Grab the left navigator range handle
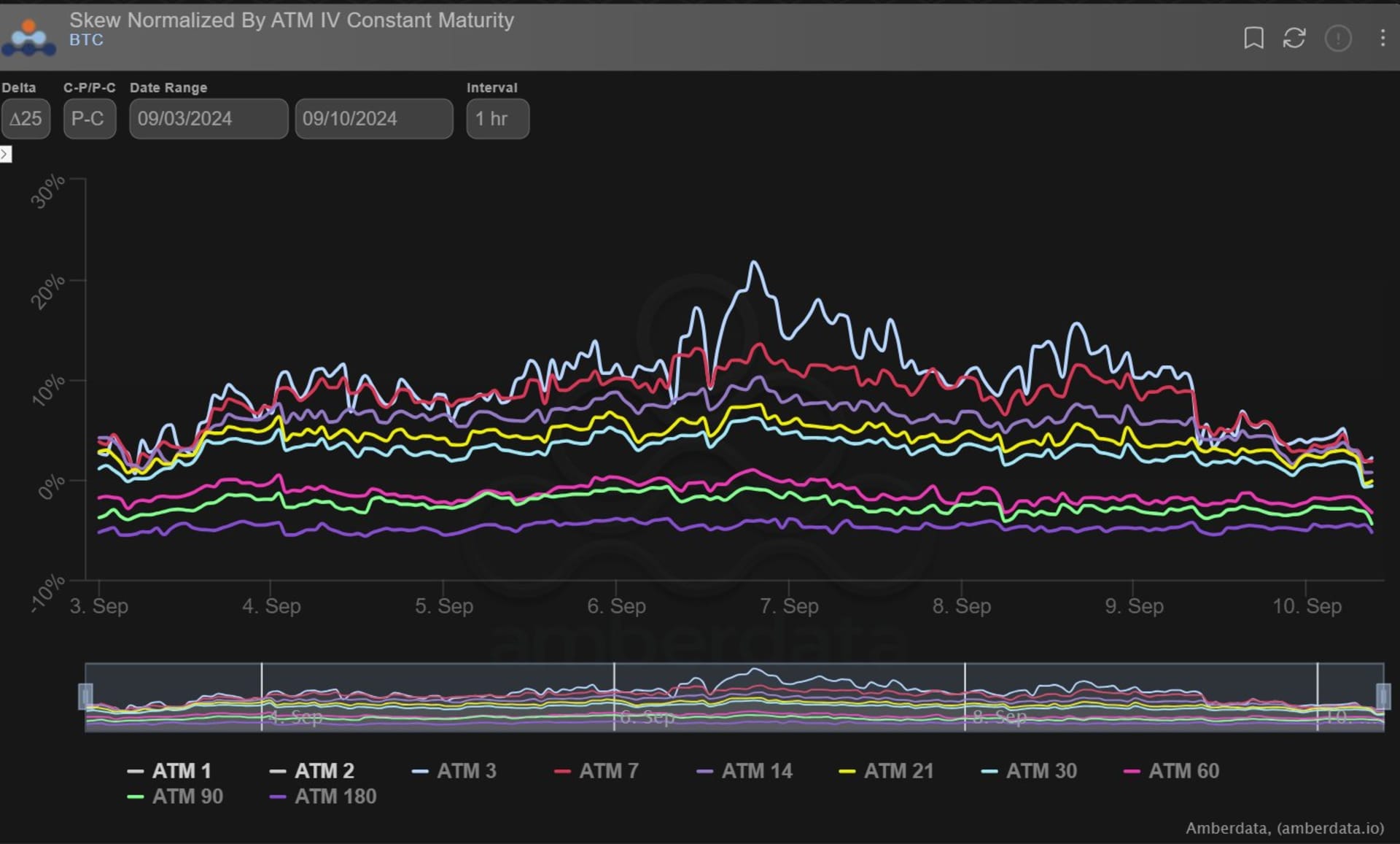1400x844 pixels. (x=85, y=697)
